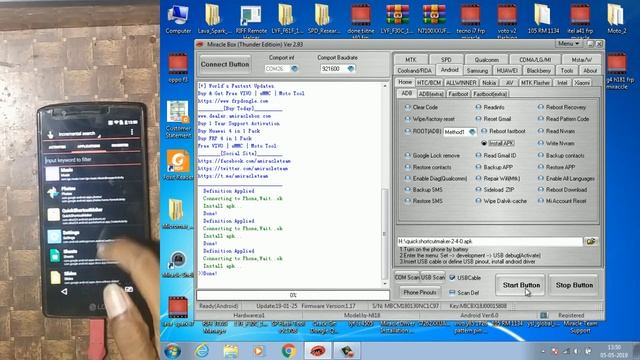Click the taskbar clock showing date
This screenshot has height=360, width=640.
(613, 351)
